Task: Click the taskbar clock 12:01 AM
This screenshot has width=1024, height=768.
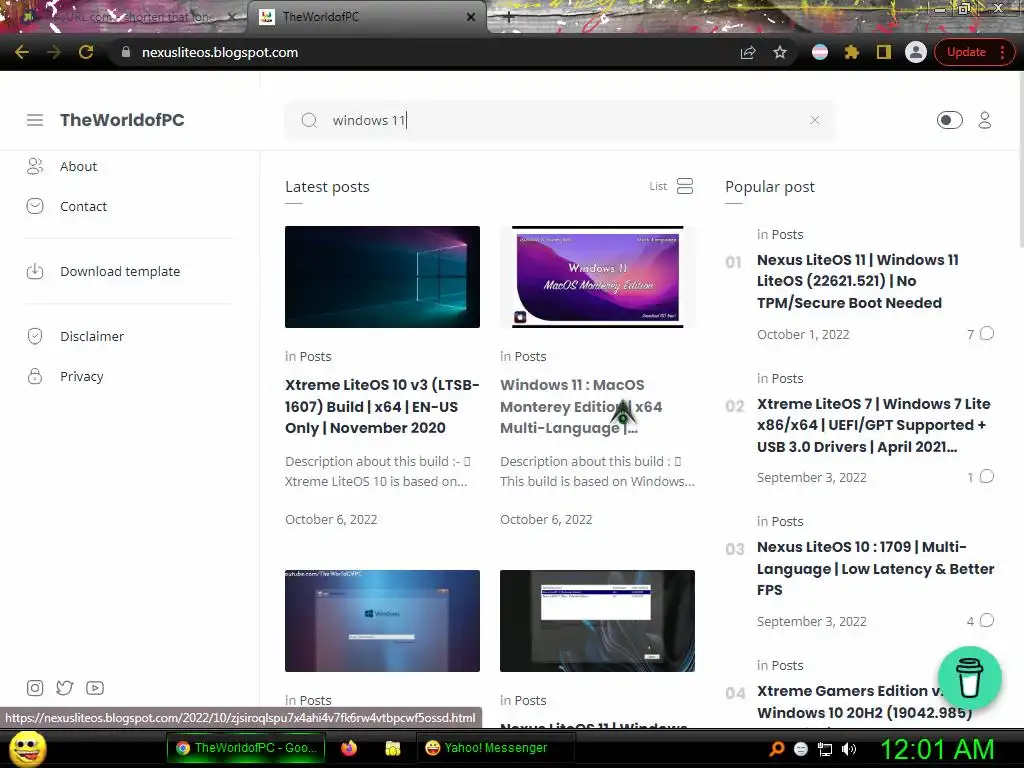Action: point(938,749)
